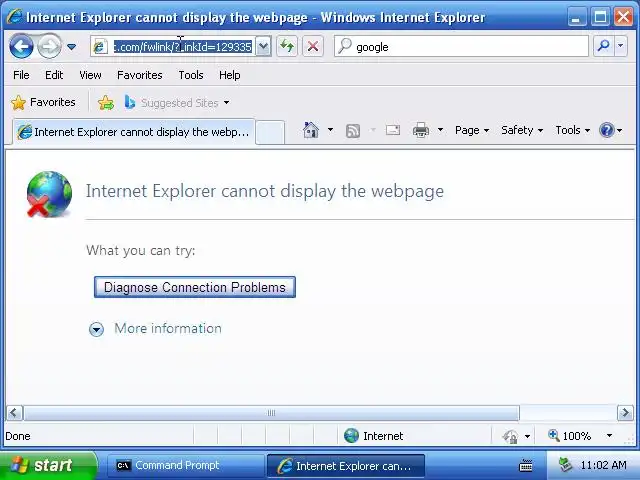Open the search provider dropdown arrow
640x480 pixels.
pos(620,46)
